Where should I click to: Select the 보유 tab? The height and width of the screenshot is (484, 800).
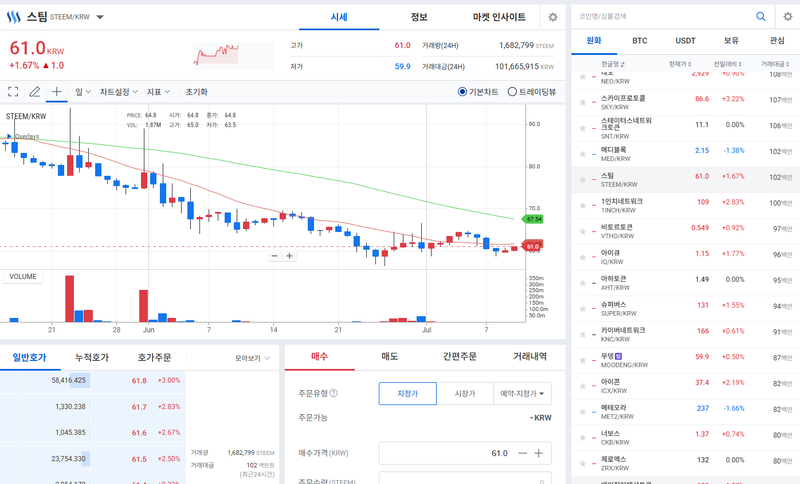click(x=731, y=40)
